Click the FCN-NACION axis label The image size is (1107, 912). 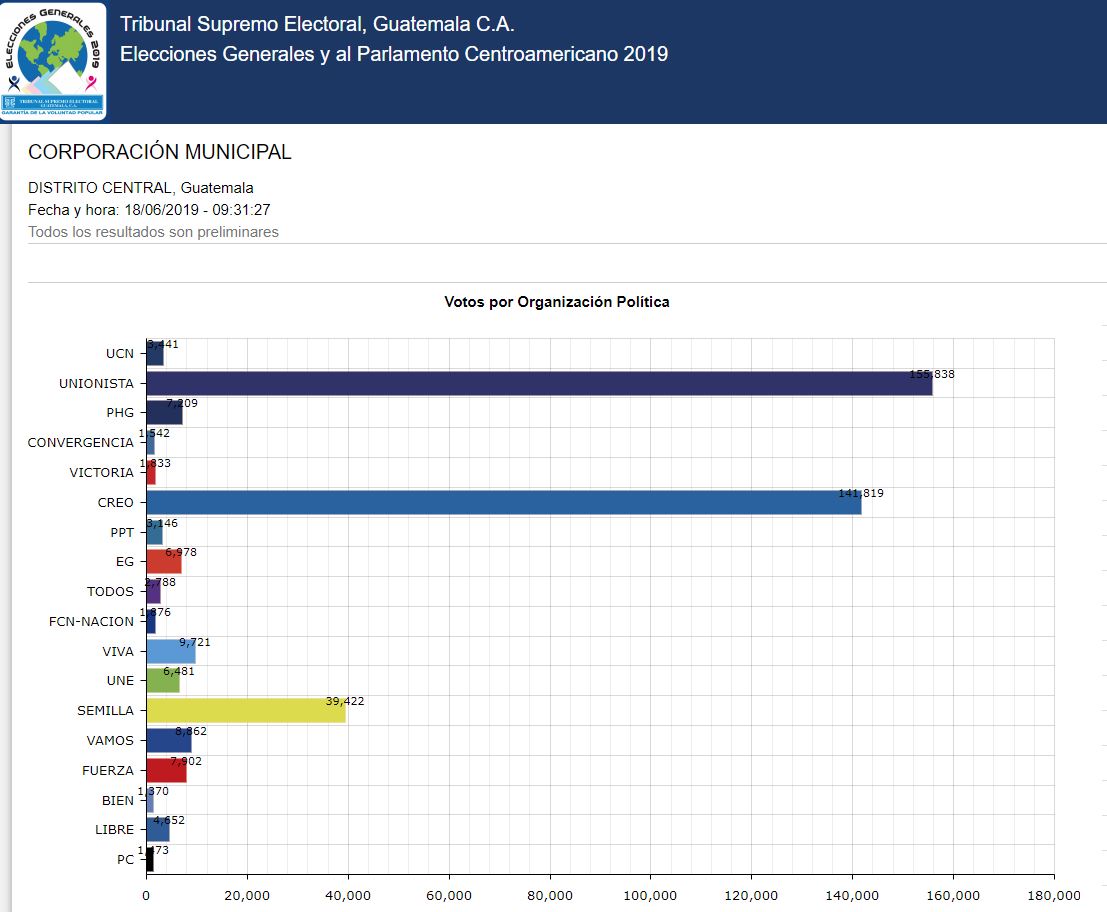[91, 622]
